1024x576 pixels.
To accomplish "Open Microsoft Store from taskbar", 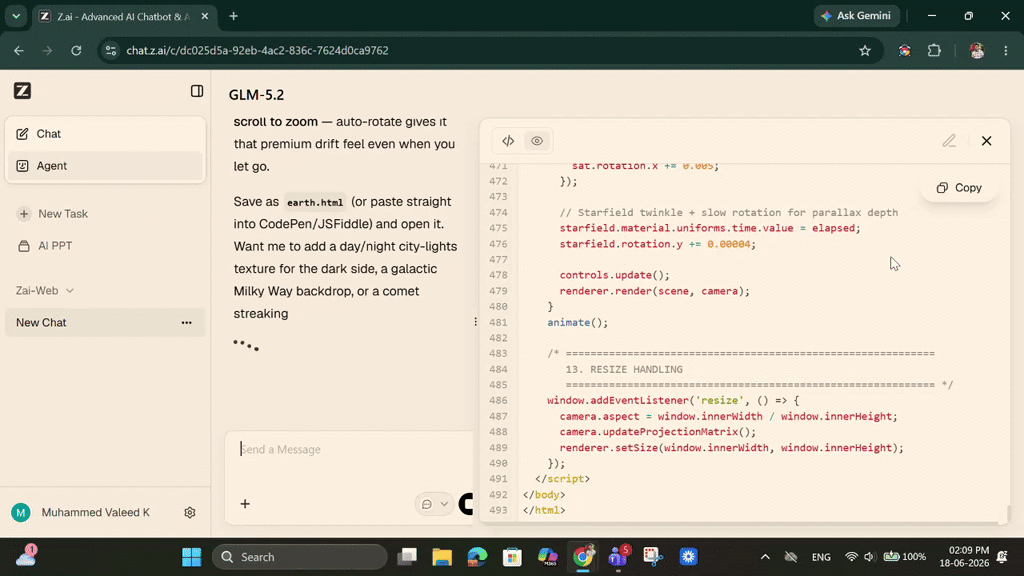I will (512, 557).
